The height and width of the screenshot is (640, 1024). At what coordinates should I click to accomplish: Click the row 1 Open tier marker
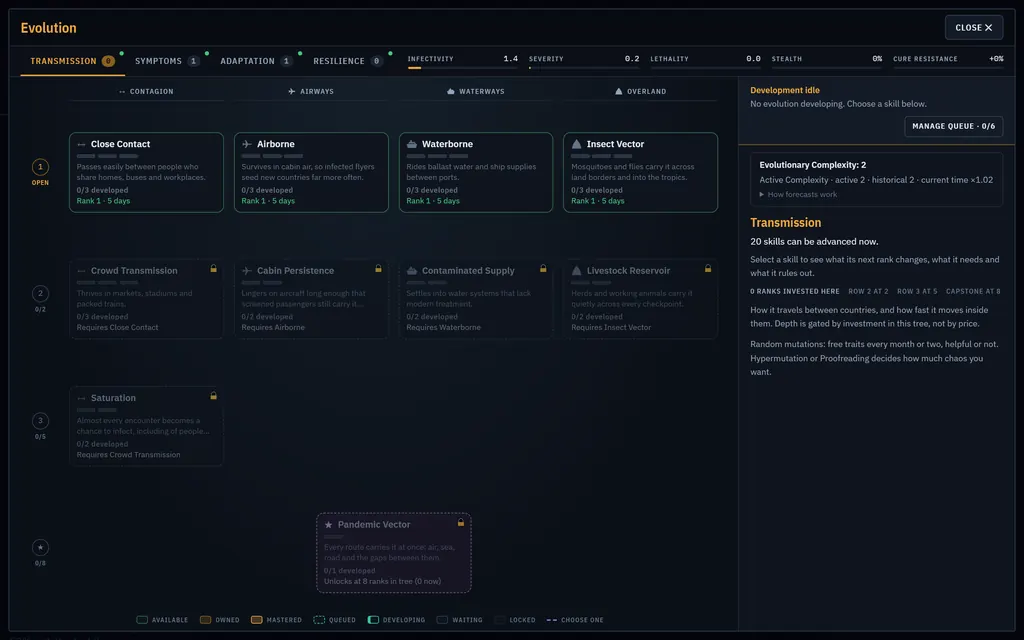40,167
